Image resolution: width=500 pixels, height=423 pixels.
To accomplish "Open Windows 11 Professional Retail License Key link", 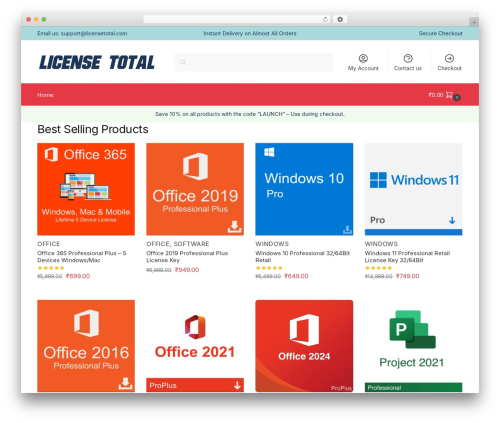I will [407, 257].
